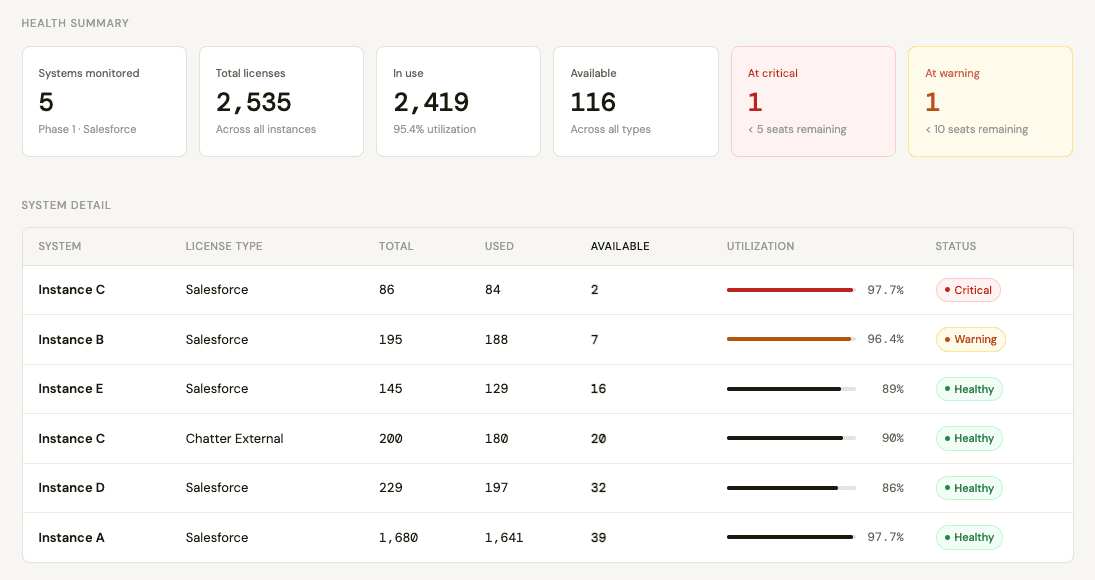The height and width of the screenshot is (580, 1095).
Task: Click total value 195
Action: (x=390, y=339)
